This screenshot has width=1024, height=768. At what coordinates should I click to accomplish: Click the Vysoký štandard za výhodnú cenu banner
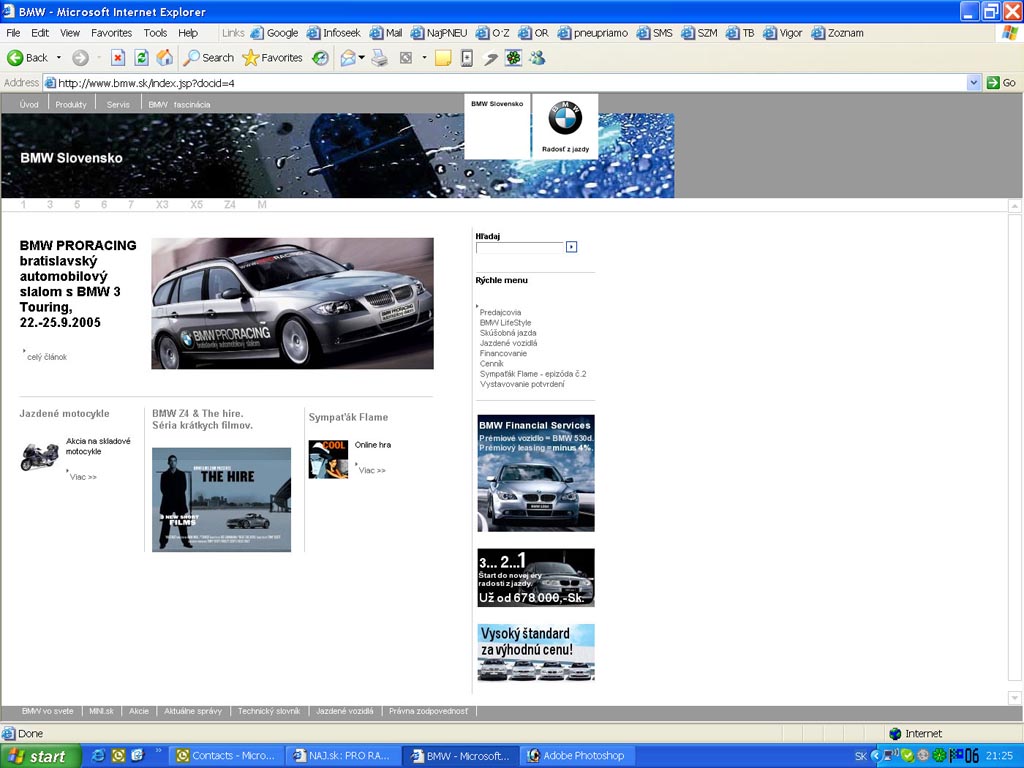coord(536,652)
